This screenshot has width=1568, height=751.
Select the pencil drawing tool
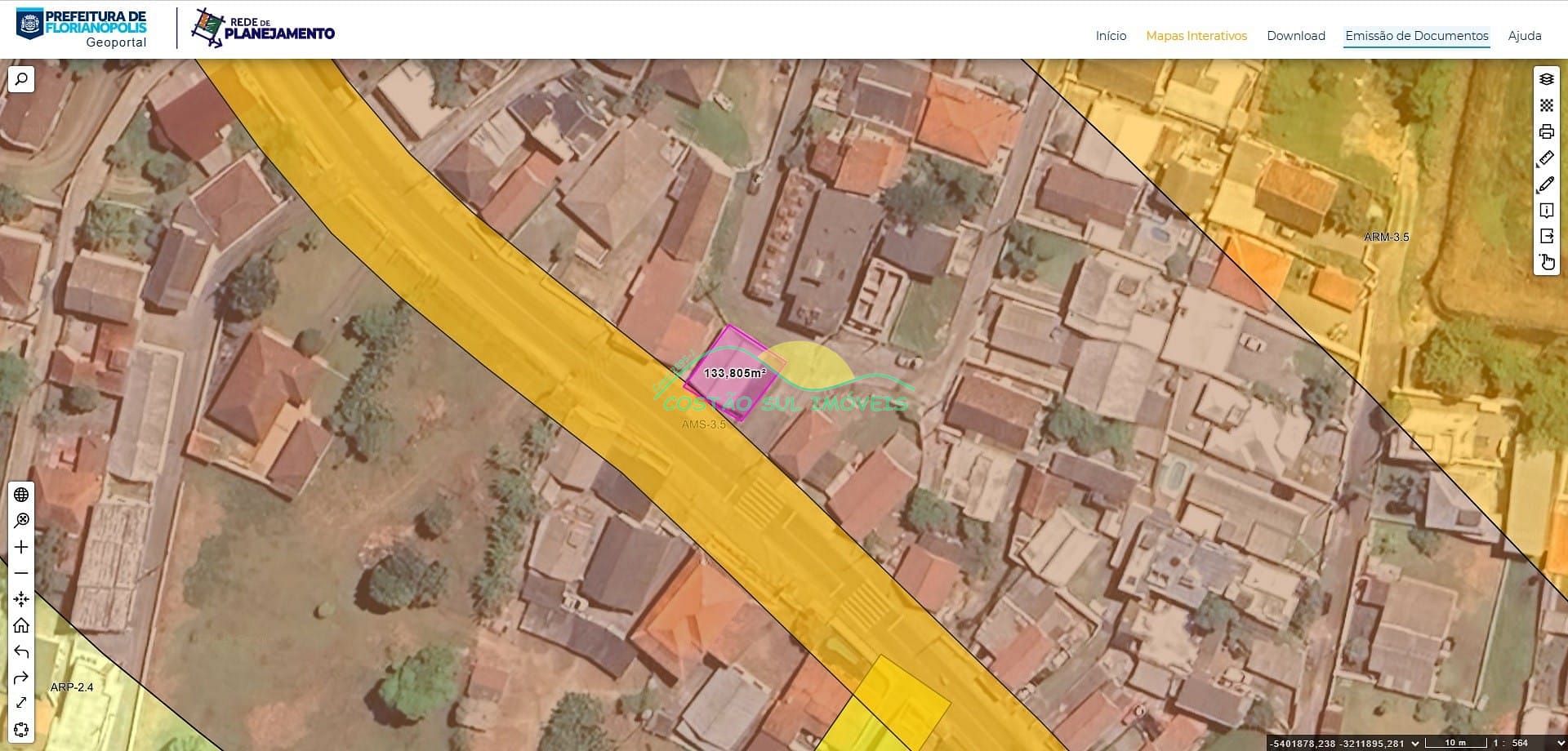click(x=1546, y=184)
